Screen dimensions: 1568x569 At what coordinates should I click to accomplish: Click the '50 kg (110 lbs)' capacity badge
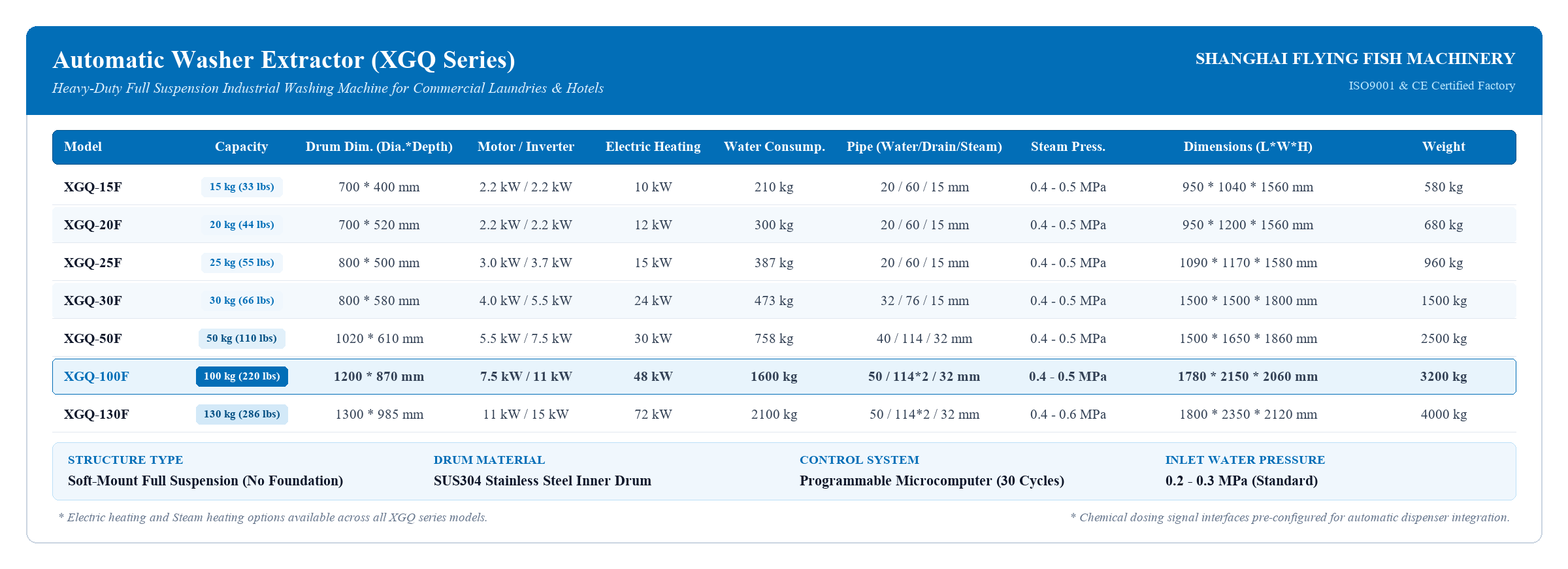[242, 338]
